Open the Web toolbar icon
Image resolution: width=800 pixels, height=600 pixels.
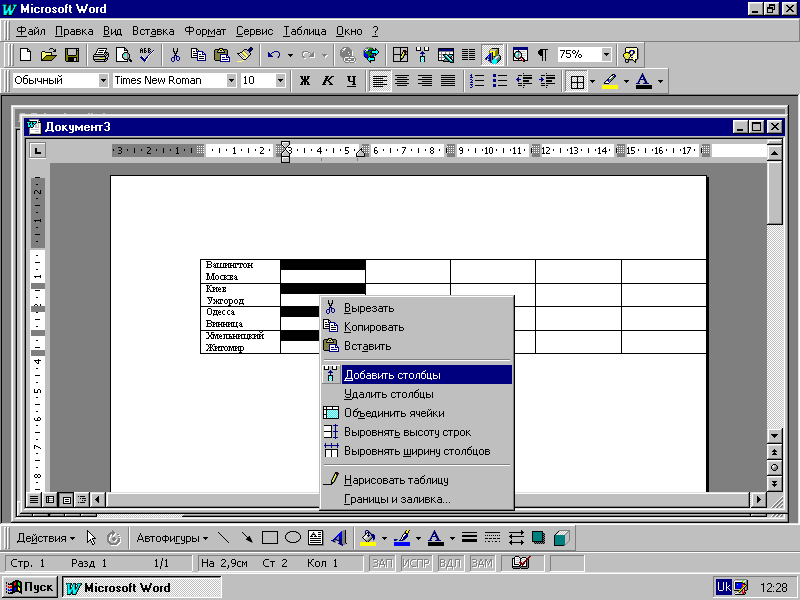(x=371, y=55)
